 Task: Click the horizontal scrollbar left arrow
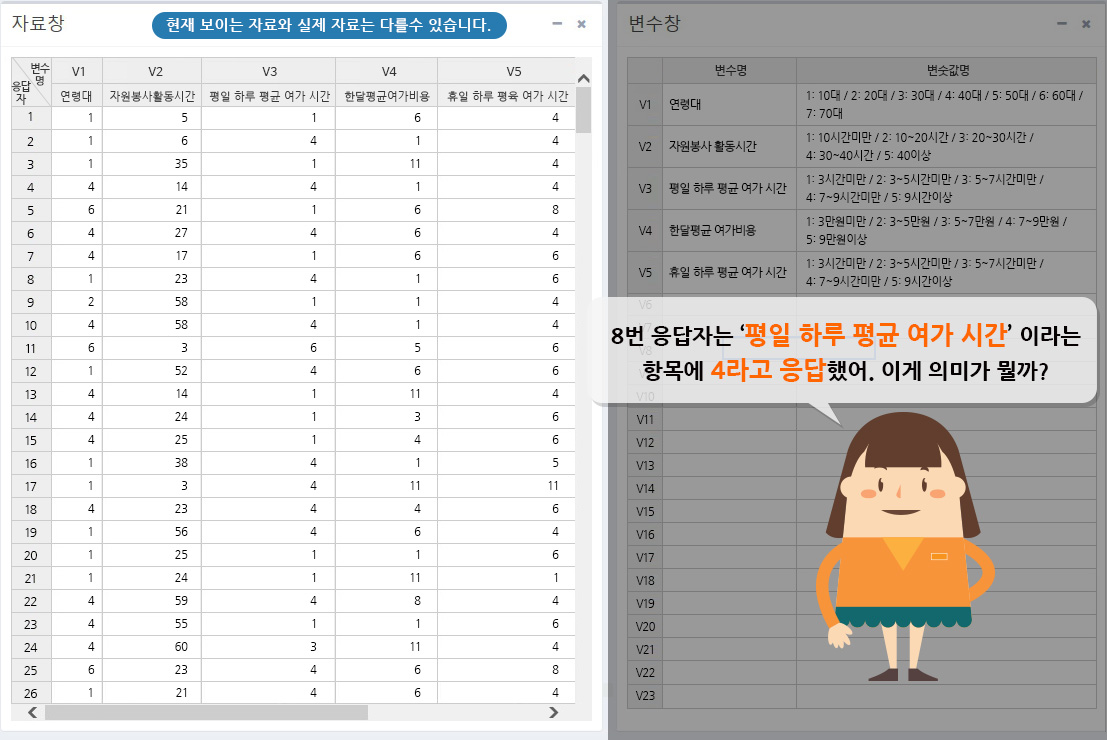coord(32,712)
